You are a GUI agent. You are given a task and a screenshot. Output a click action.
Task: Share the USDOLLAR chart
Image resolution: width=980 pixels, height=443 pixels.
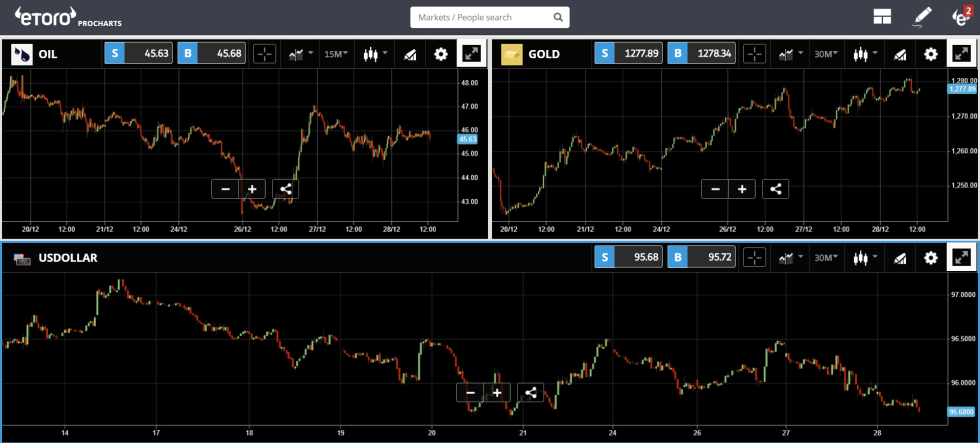(x=530, y=393)
